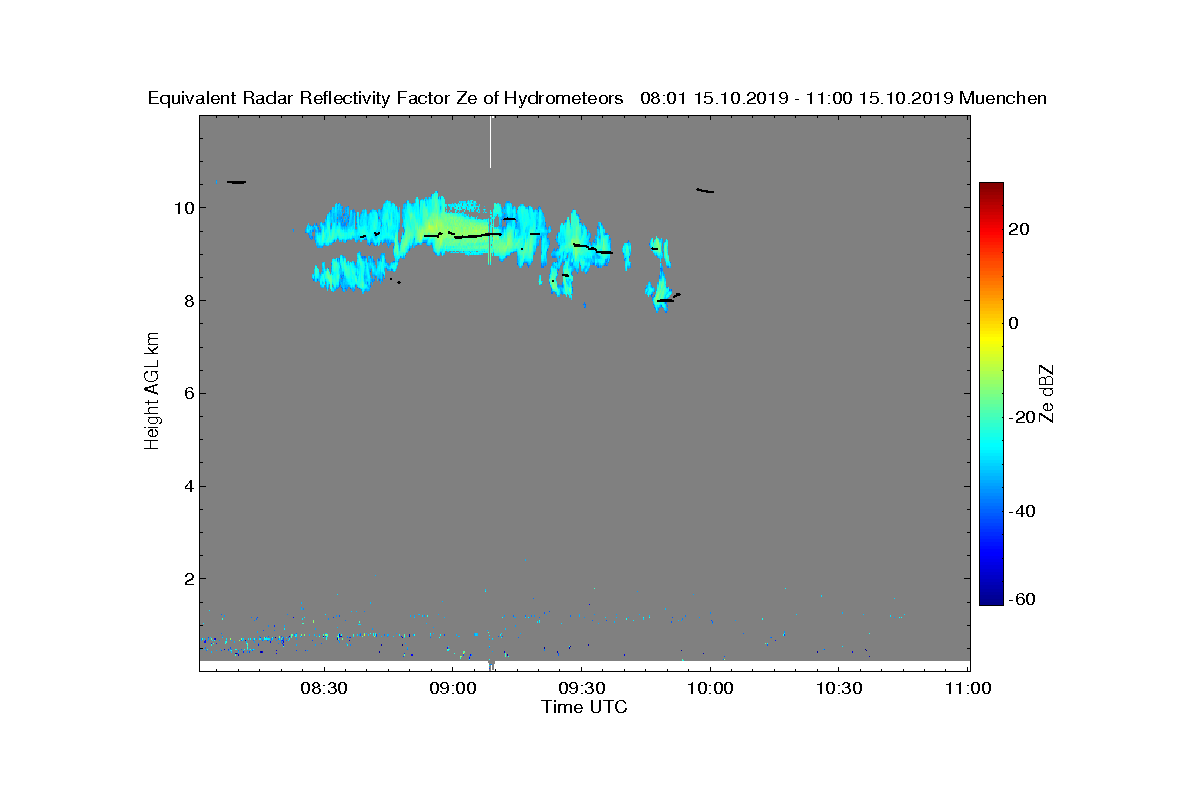The width and height of the screenshot is (1200, 800).
Task: Click the colorbar tick label 20
Action: coord(1021,229)
